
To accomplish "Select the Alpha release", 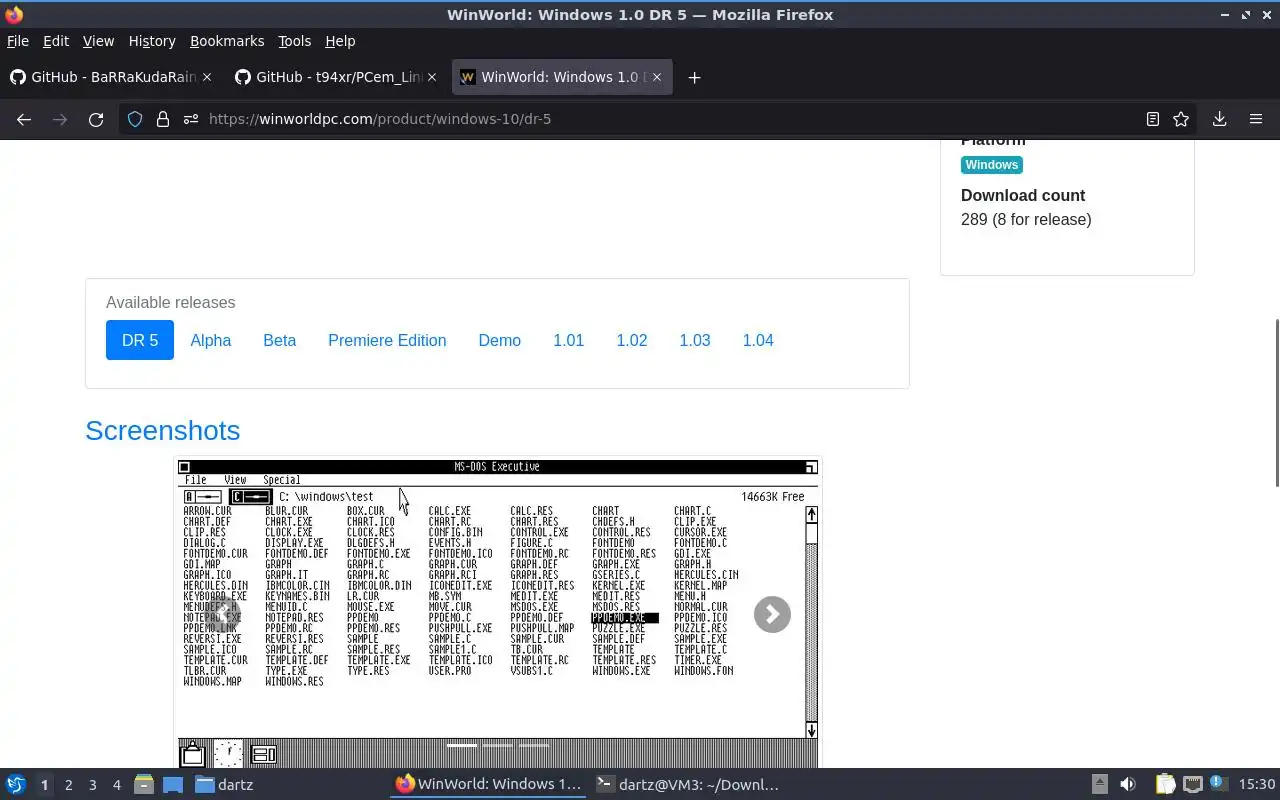I will tap(211, 340).
